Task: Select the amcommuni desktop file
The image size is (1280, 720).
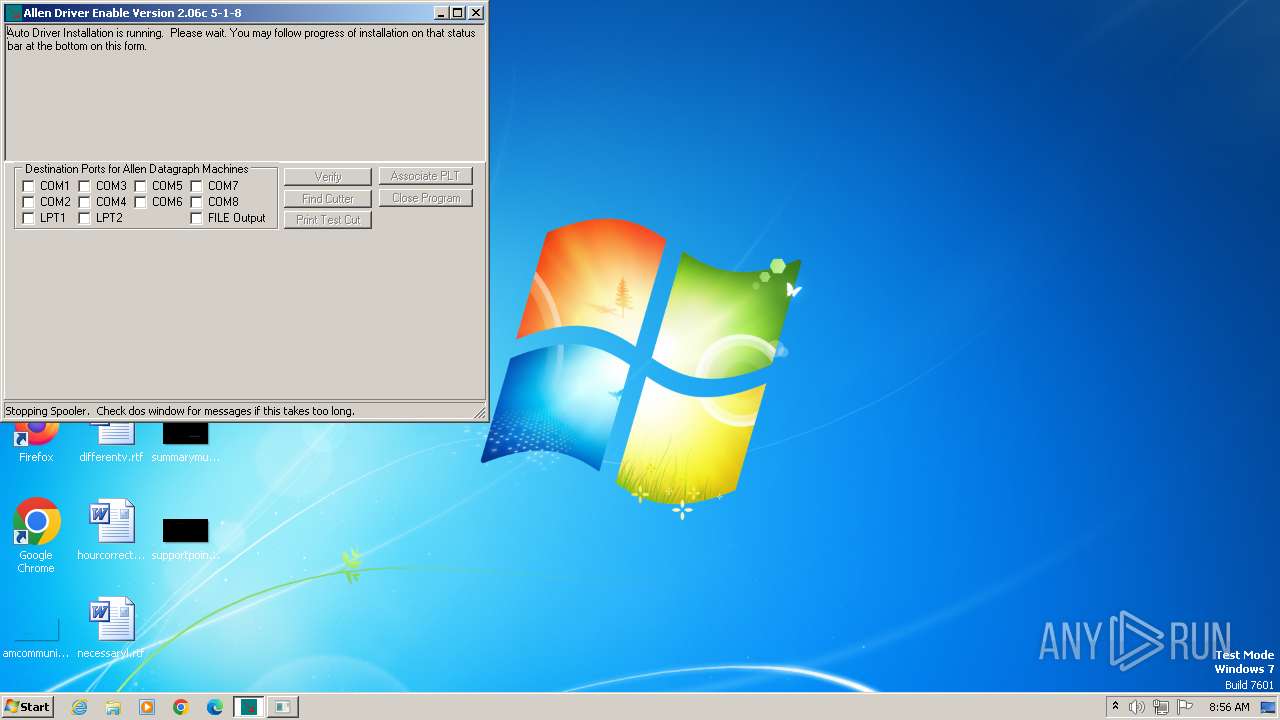Action: pyautogui.click(x=36, y=638)
